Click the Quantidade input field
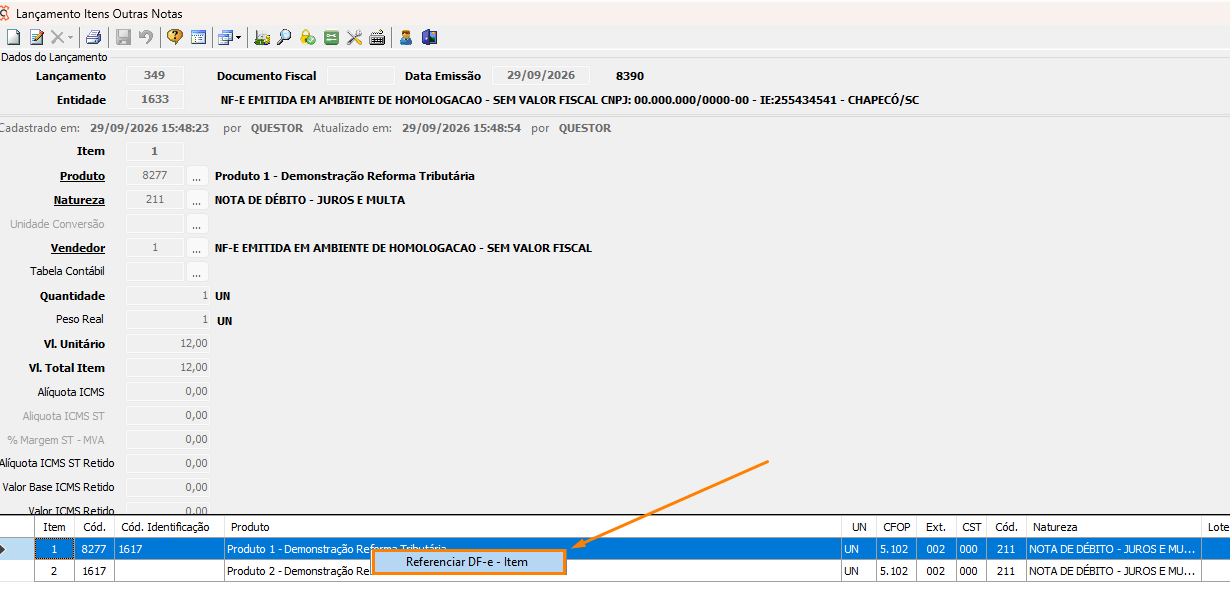1230x607 pixels. tap(168, 296)
